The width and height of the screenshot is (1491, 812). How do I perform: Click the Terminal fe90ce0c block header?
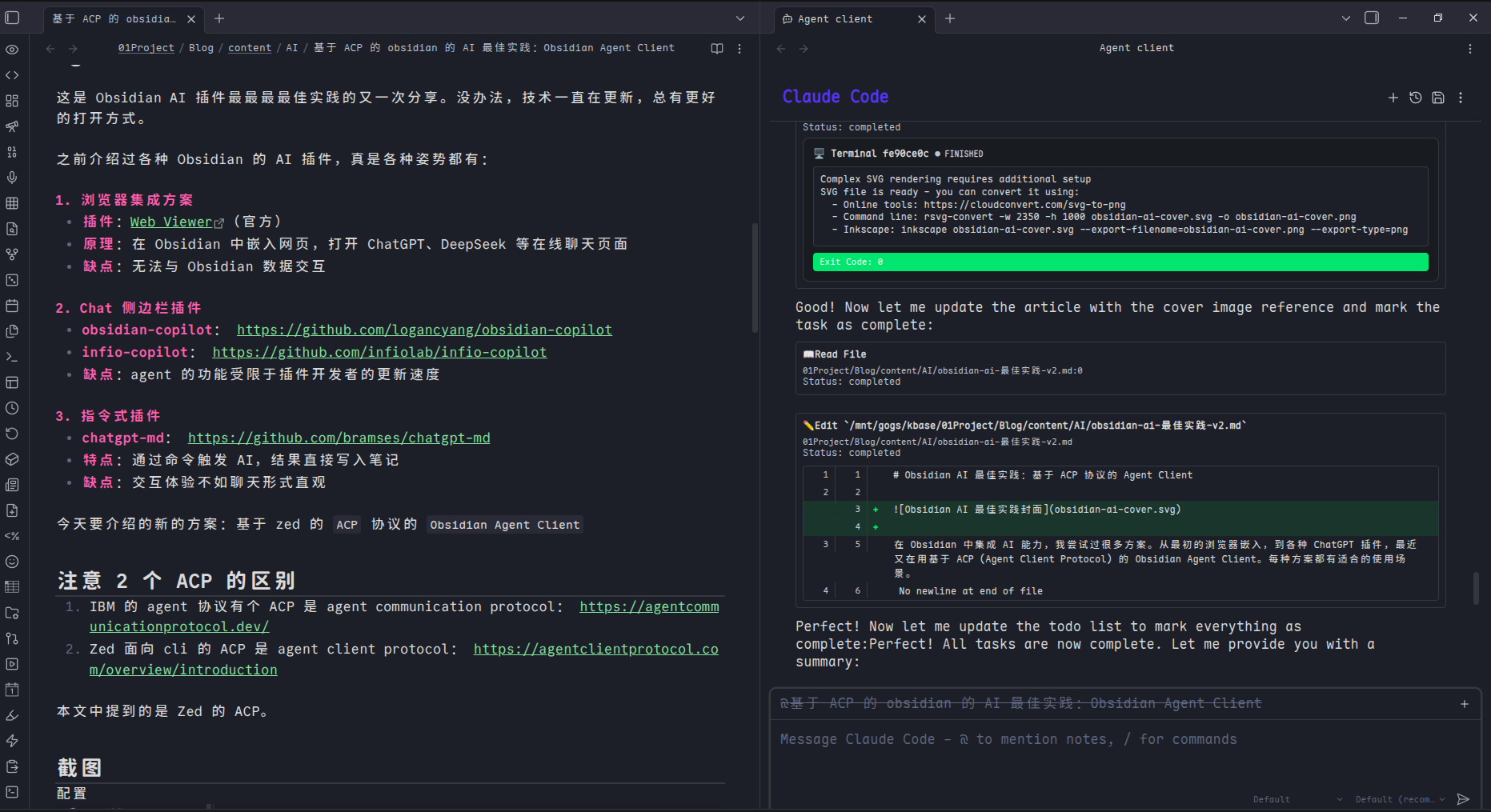[898, 154]
